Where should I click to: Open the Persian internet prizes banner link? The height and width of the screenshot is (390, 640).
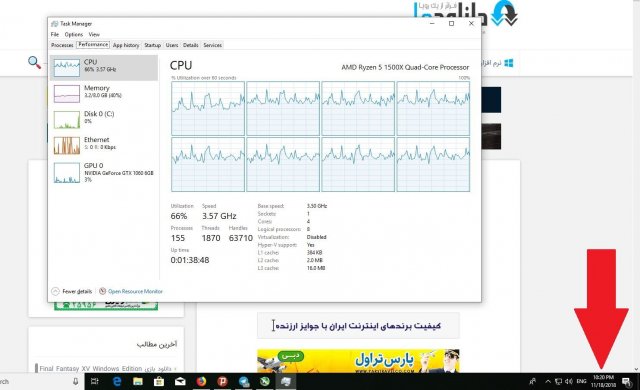click(x=358, y=326)
